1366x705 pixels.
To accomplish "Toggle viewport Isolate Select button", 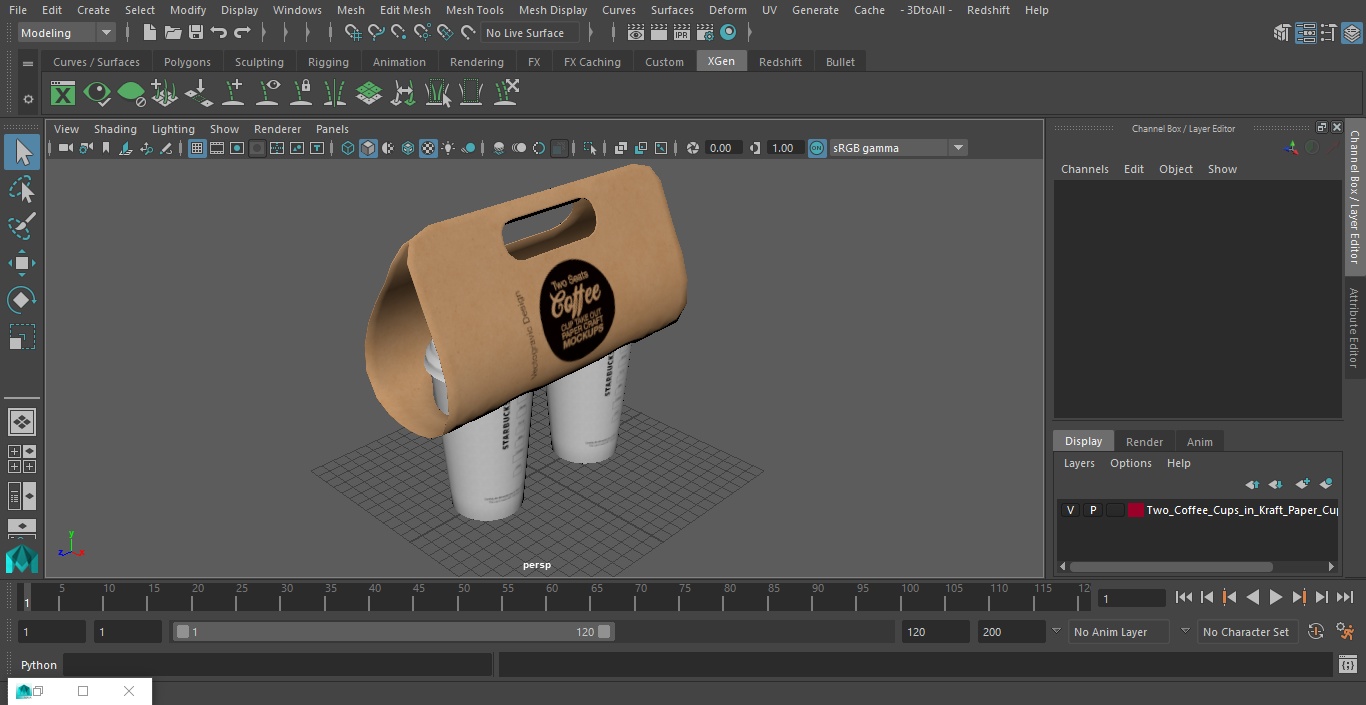I will 590,148.
